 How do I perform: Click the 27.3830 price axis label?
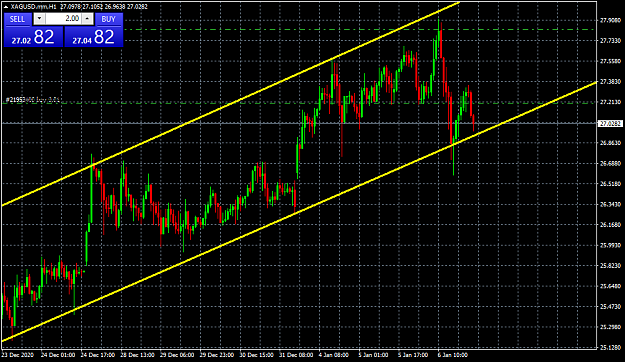click(610, 81)
